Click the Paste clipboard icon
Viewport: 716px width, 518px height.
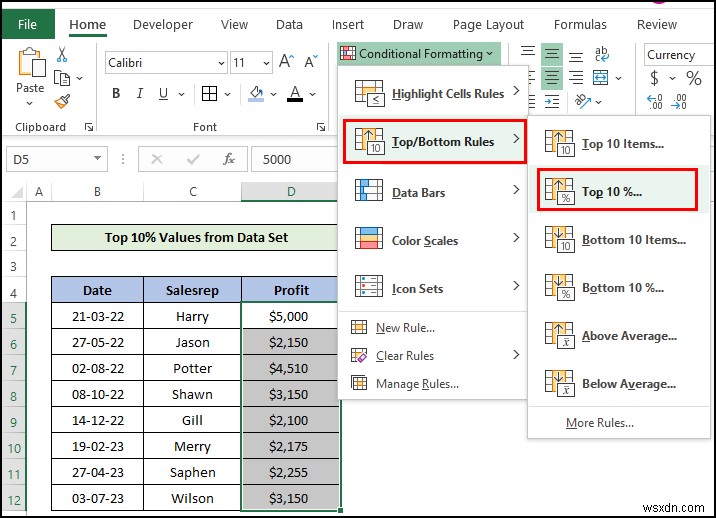click(x=31, y=63)
